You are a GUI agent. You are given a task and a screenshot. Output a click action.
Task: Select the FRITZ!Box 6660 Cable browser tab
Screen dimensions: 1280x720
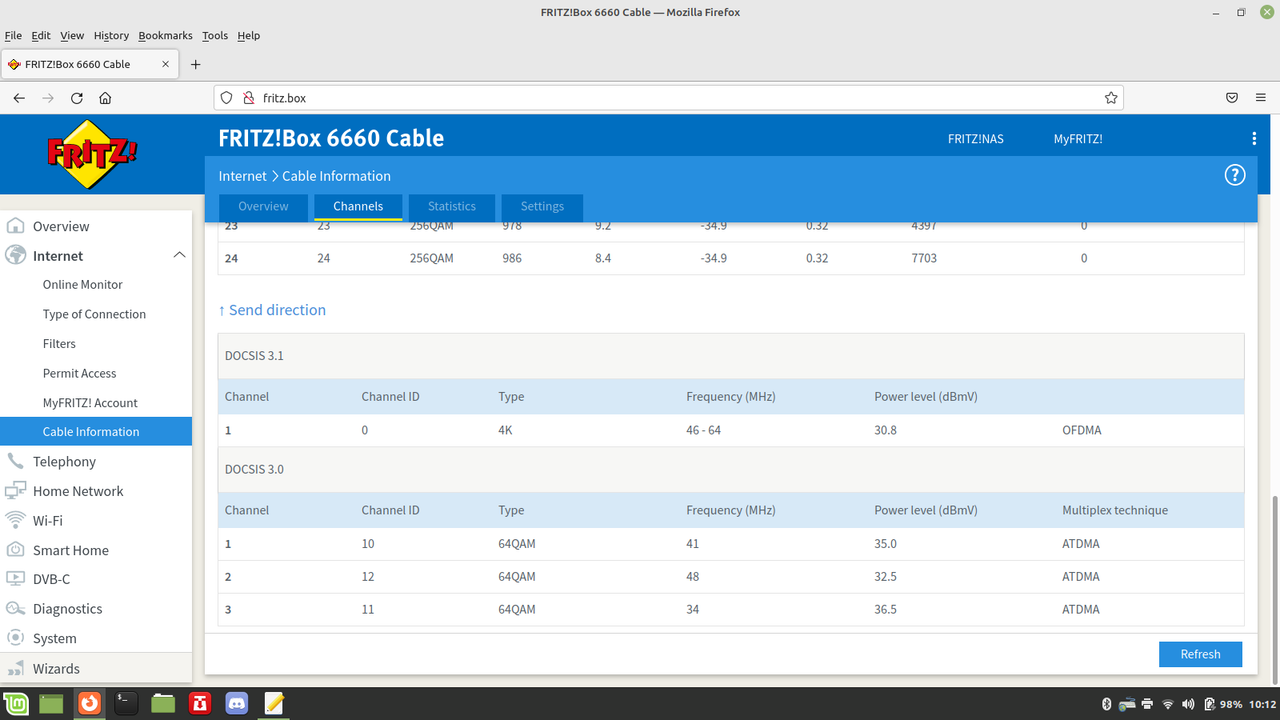91,64
